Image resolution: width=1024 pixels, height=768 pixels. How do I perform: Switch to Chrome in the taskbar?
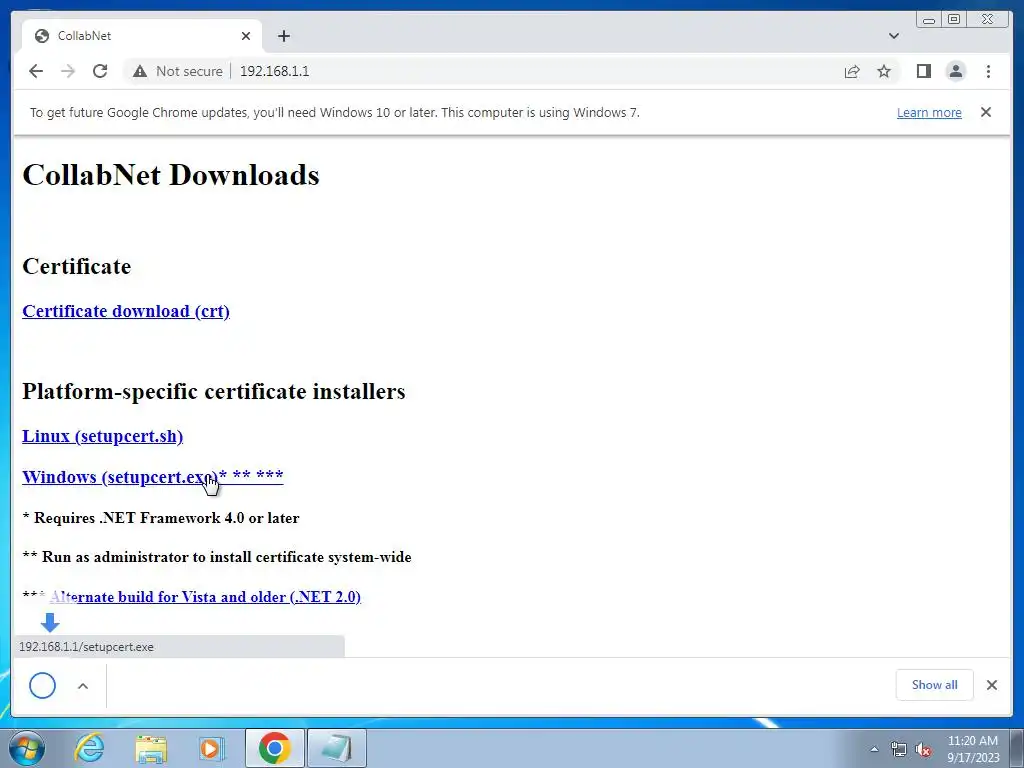tap(274, 748)
